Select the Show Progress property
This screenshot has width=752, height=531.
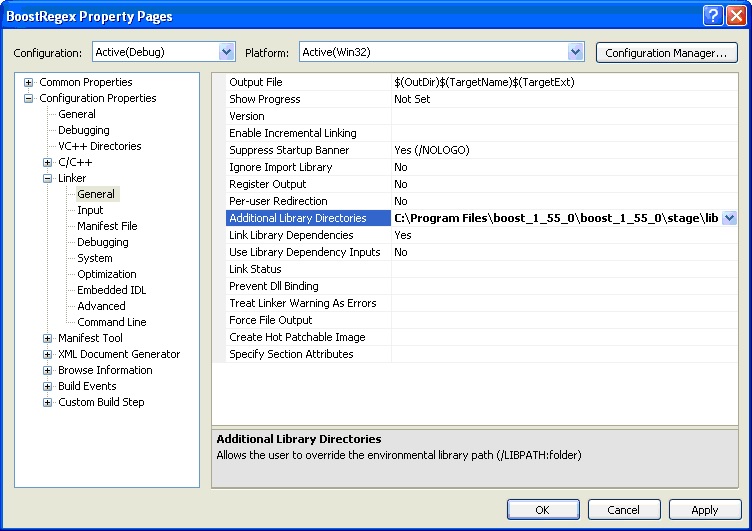click(308, 99)
